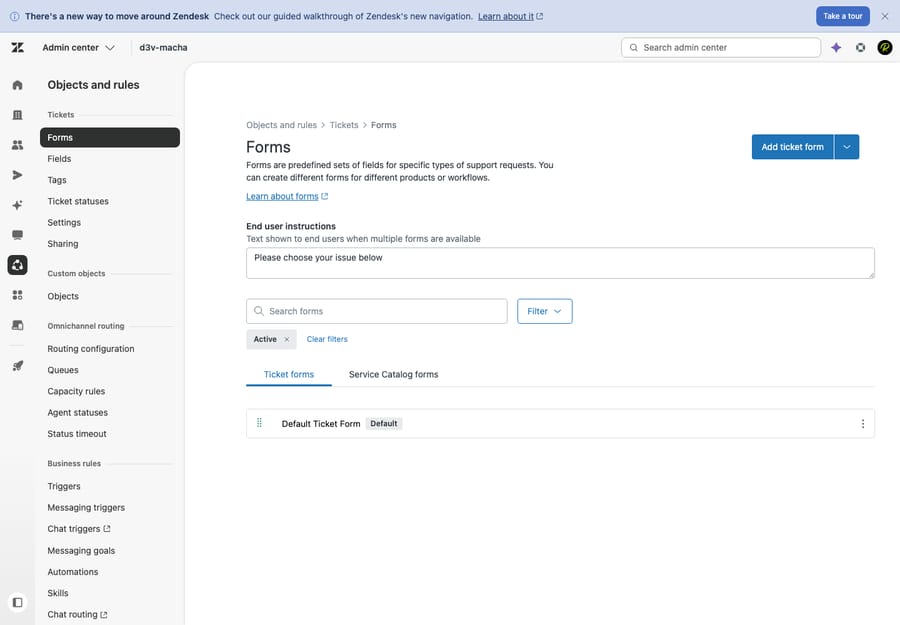Open the help lifebuoy icon in header
The width and height of the screenshot is (900, 625).
pyautogui.click(x=860, y=48)
